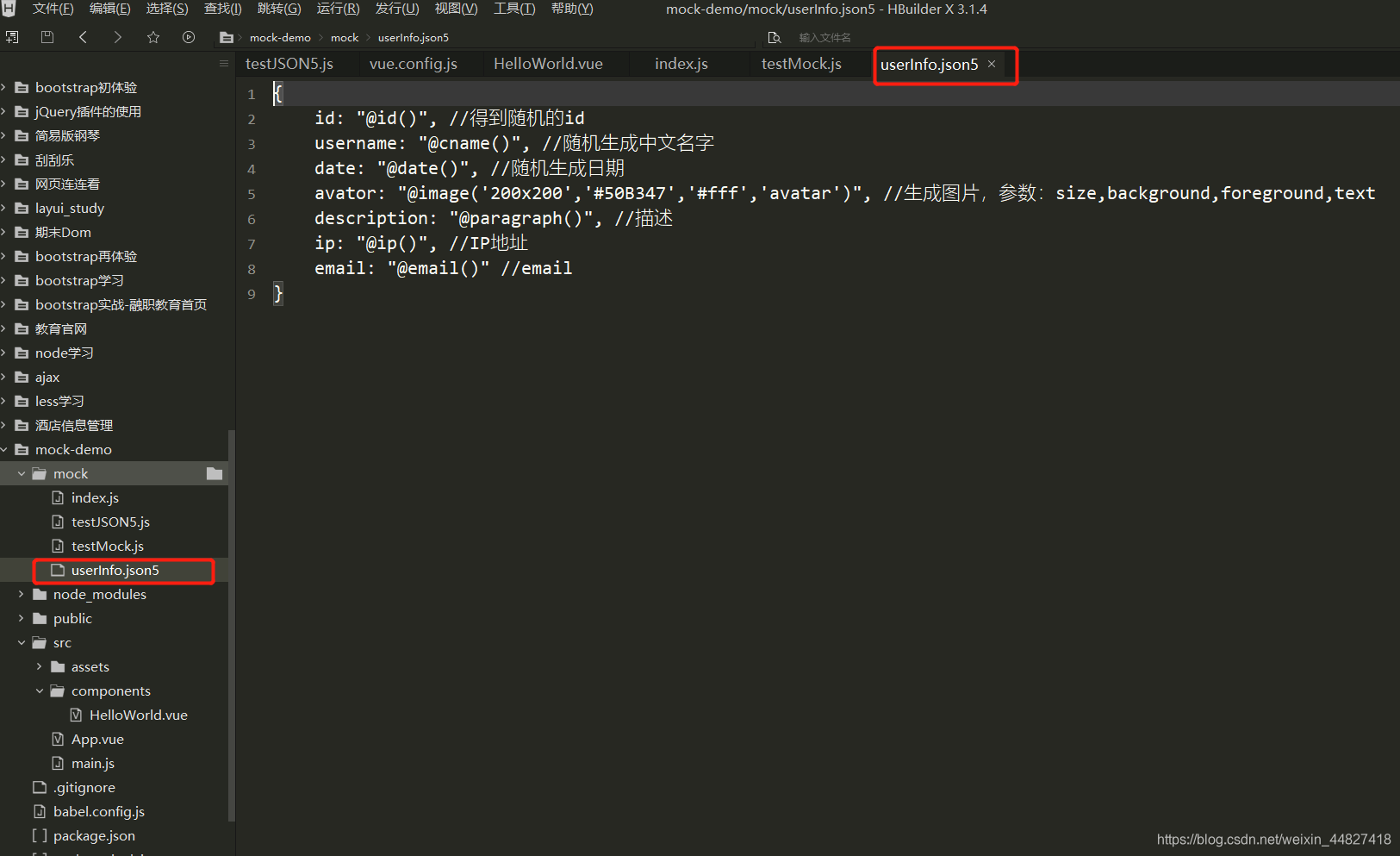This screenshot has width=1400, height=856.
Task: Click the breadcrumb folder icon
Action: (227, 37)
